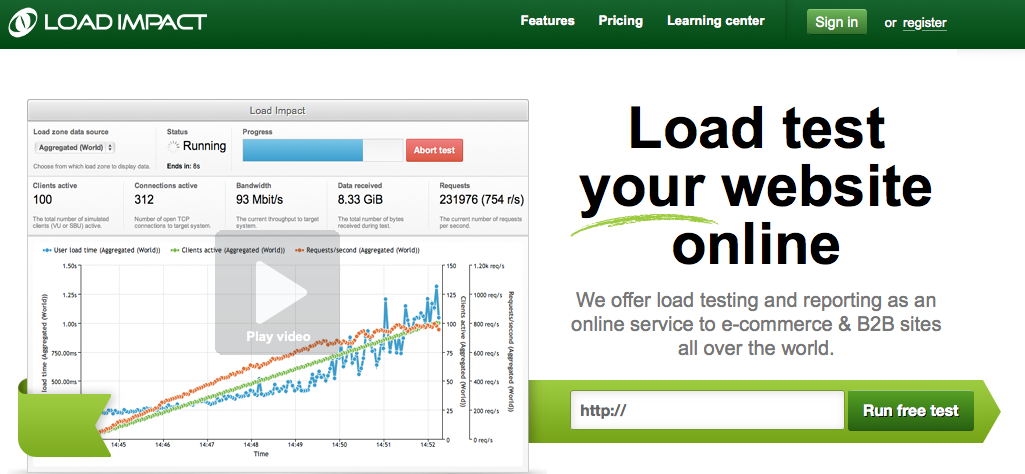
Task: Play the demo video
Action: click(x=278, y=292)
